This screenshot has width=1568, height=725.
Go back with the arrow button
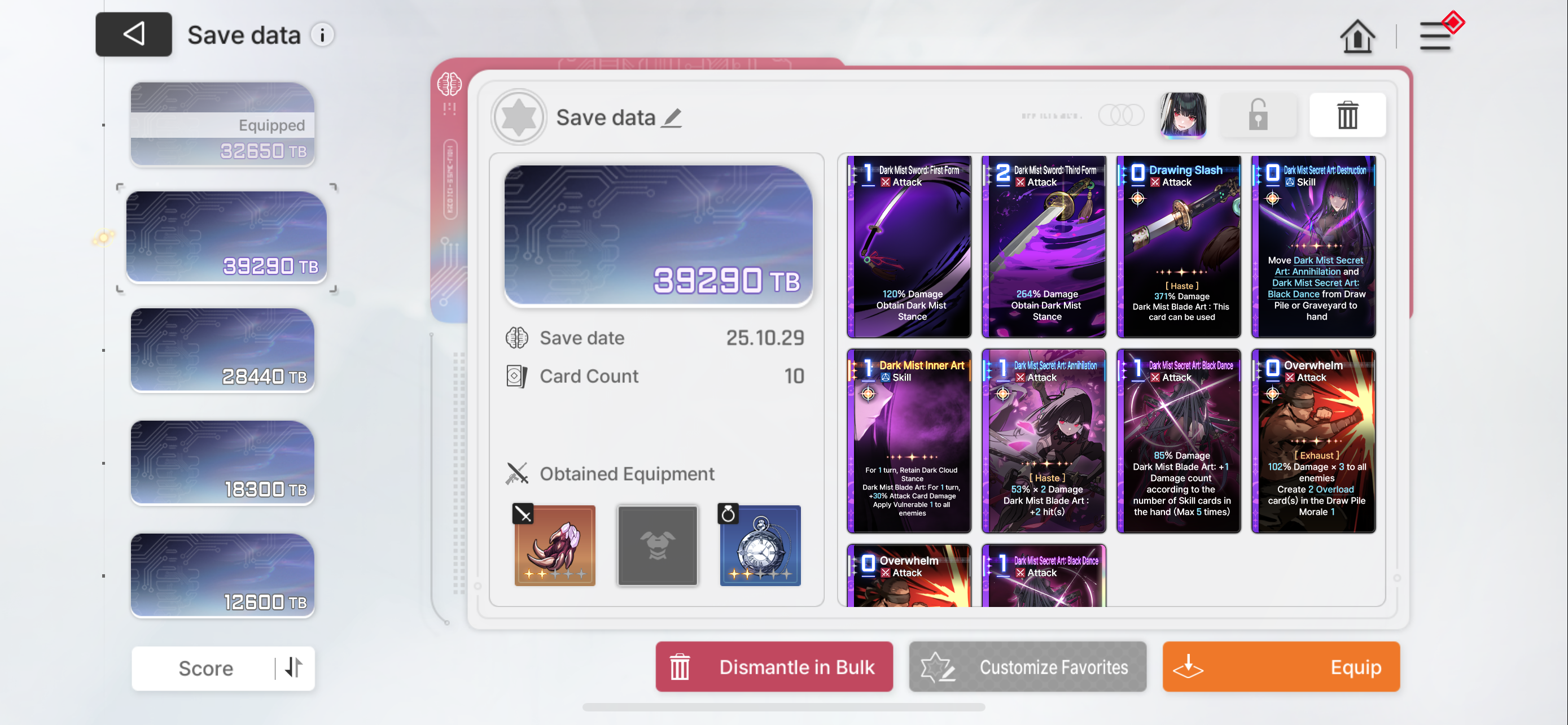point(133,34)
